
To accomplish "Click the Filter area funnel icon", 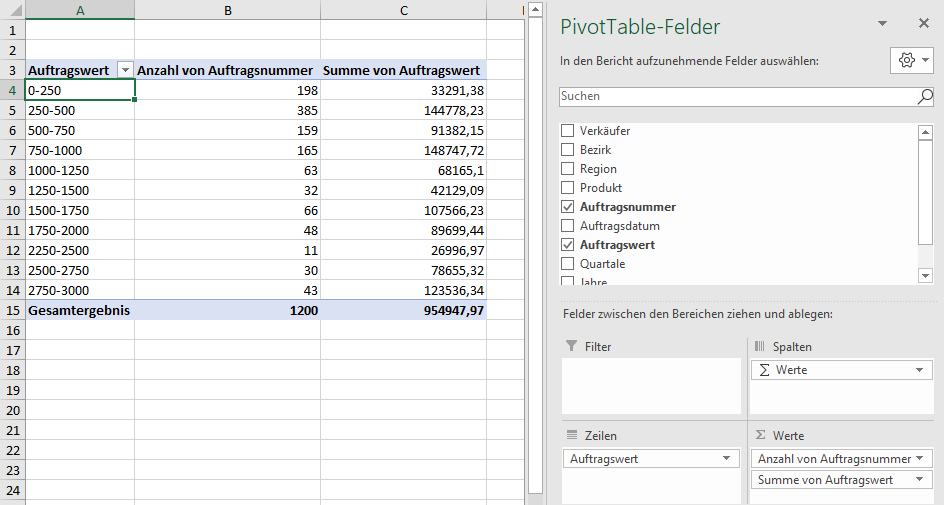I will 571,346.
